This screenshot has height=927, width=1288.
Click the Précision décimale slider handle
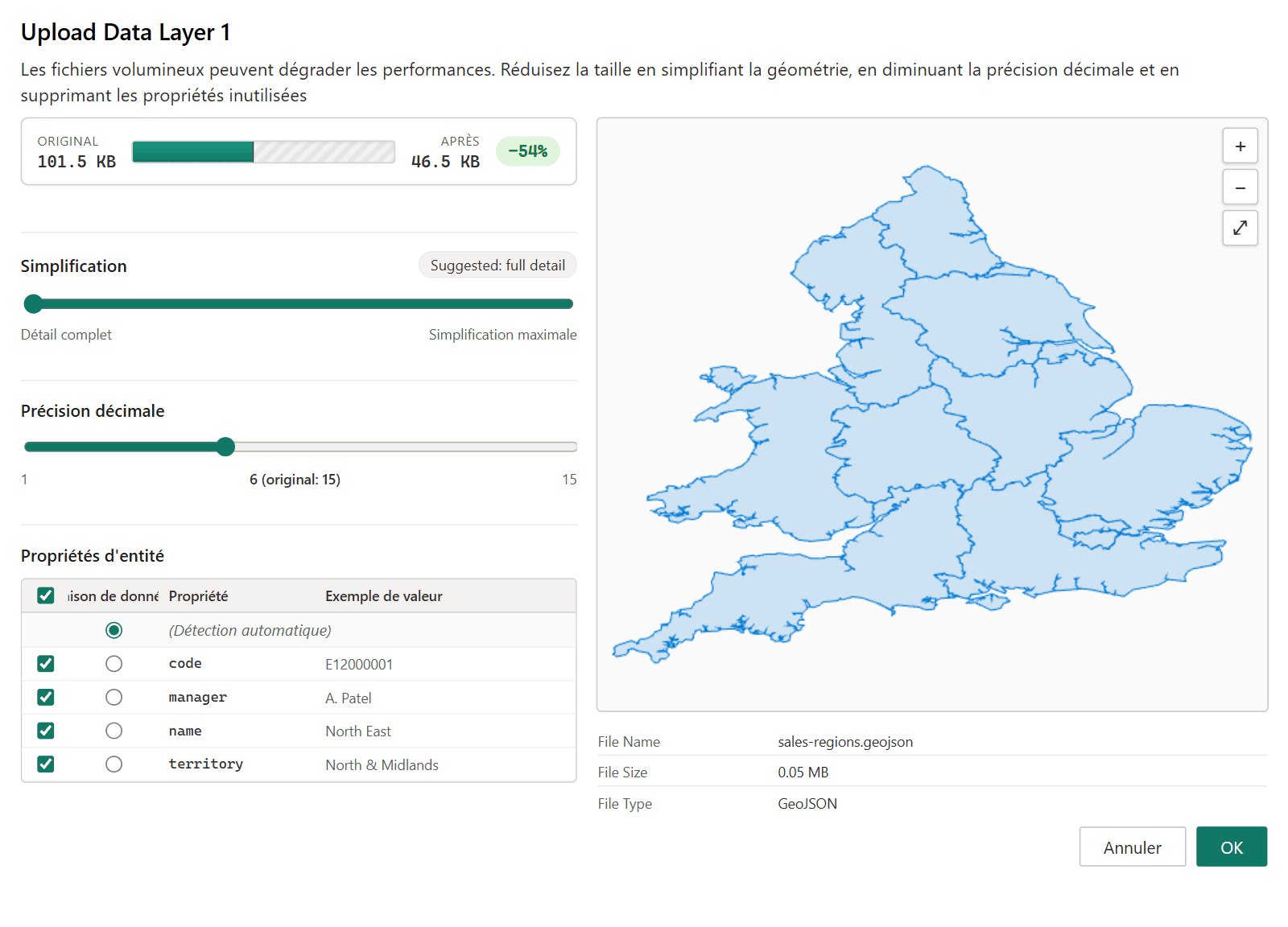coord(225,447)
